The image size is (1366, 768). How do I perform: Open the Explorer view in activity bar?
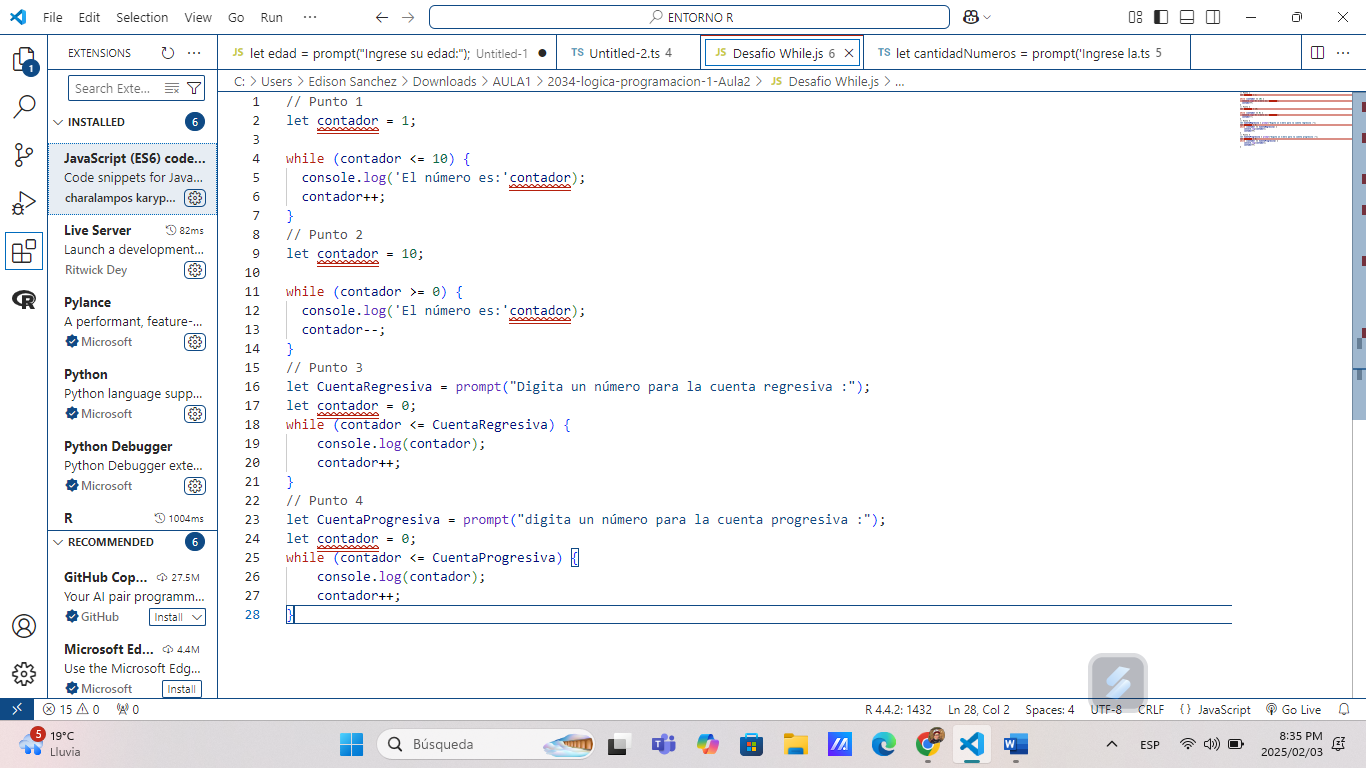pos(24,60)
